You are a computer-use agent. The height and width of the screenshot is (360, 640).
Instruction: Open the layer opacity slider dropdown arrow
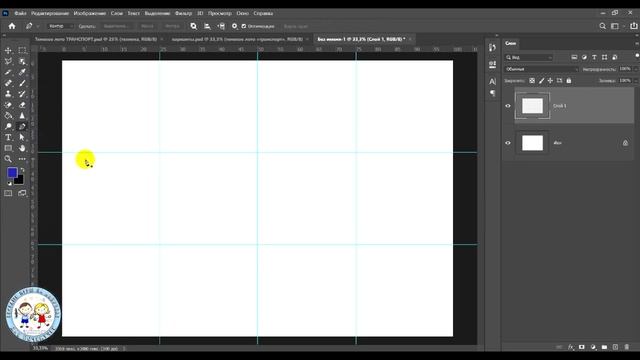pos(636,69)
